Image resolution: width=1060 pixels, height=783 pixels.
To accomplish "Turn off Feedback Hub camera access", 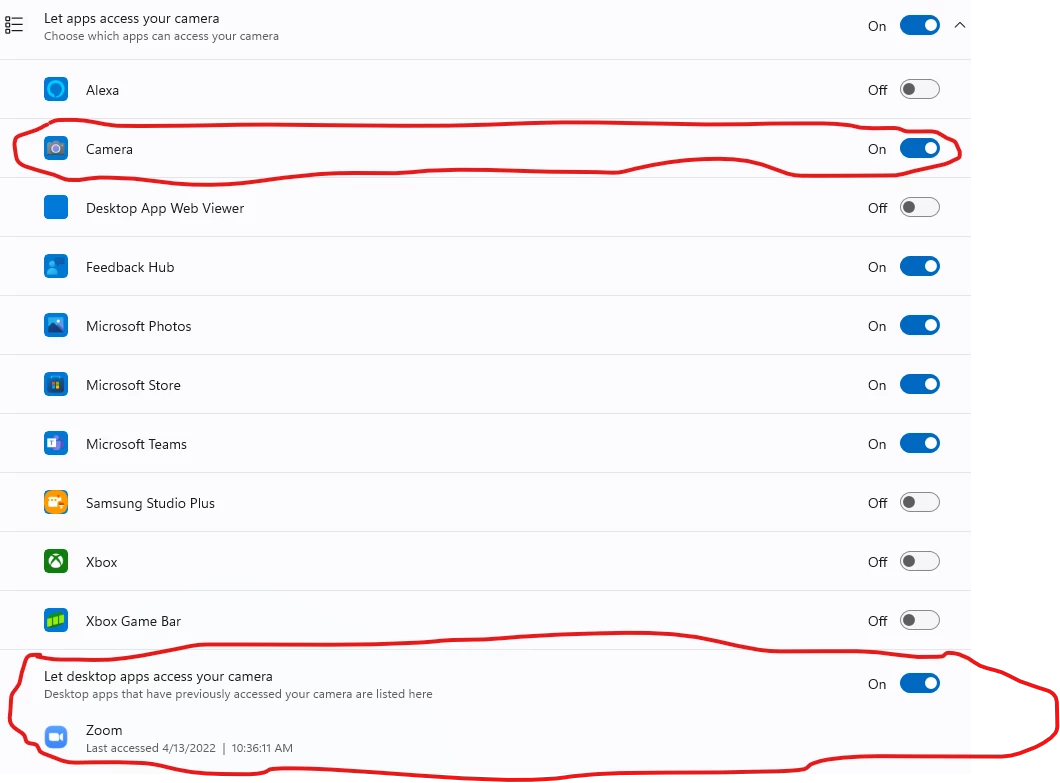I will 919,266.
